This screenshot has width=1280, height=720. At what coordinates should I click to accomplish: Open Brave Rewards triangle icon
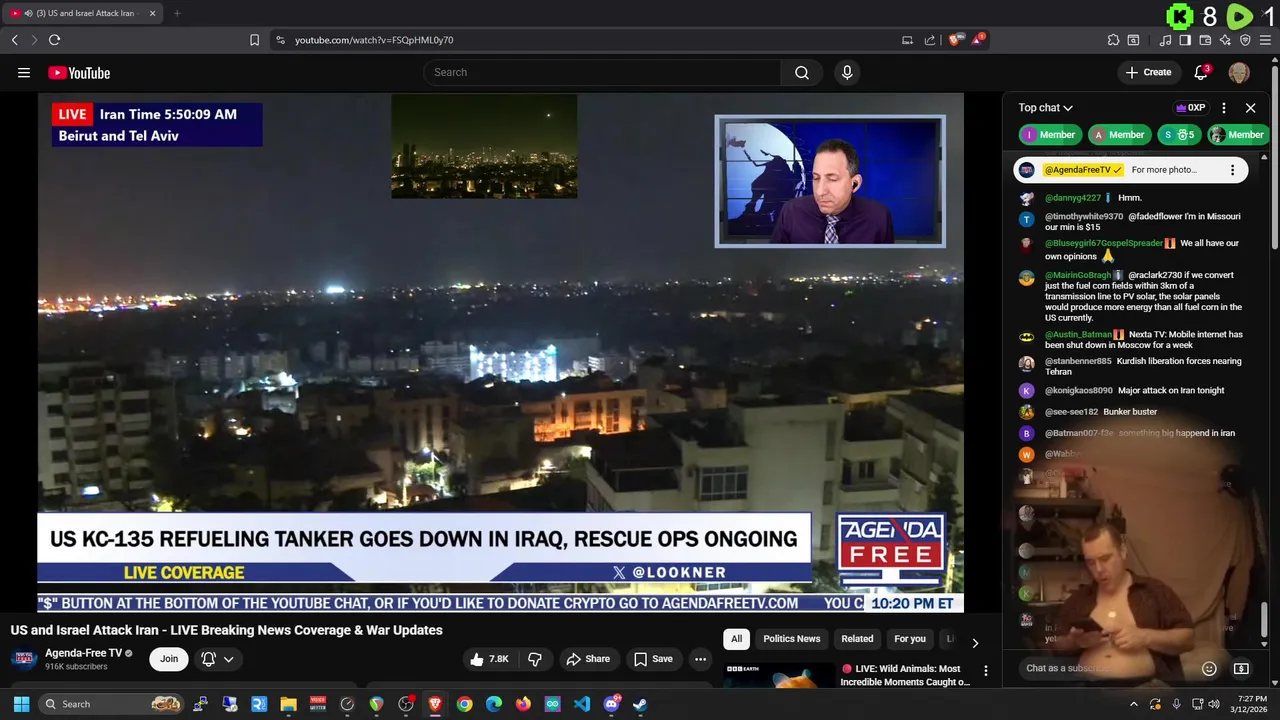point(979,40)
